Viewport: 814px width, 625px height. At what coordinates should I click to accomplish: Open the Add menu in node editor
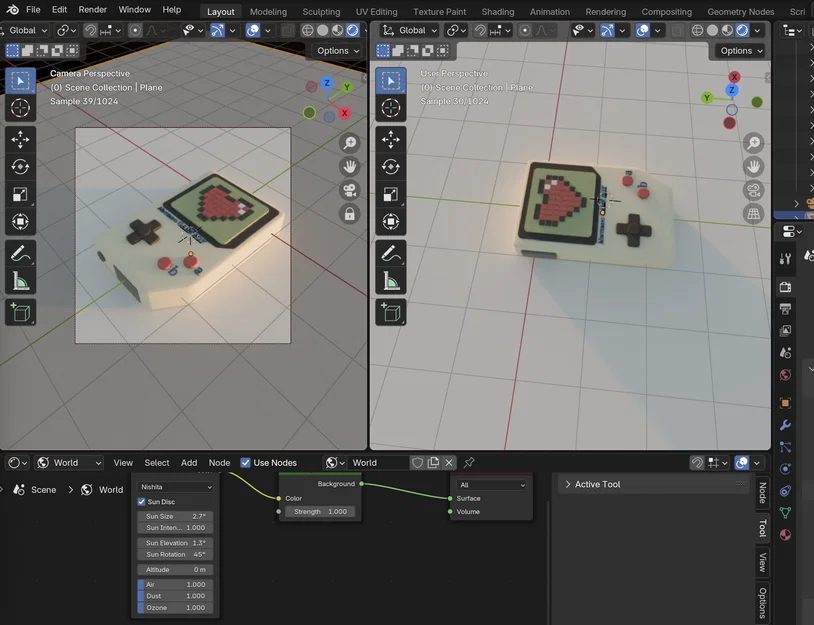pos(189,463)
